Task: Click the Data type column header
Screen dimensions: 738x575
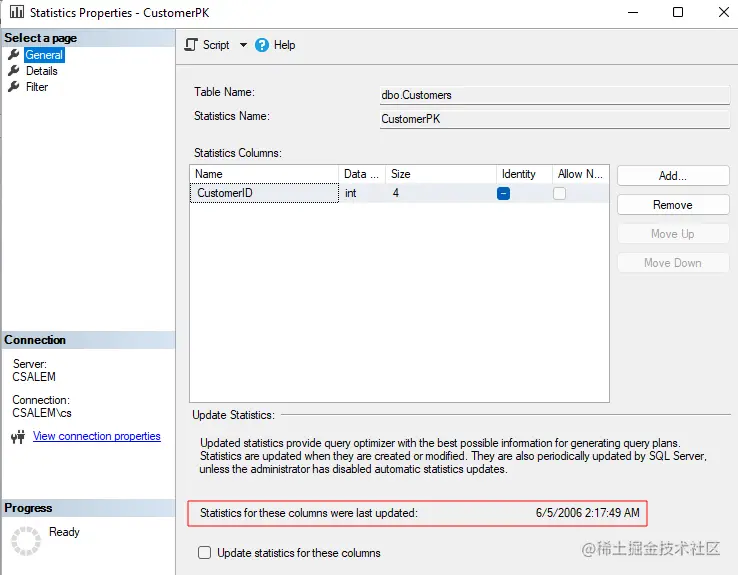Action: coord(362,174)
